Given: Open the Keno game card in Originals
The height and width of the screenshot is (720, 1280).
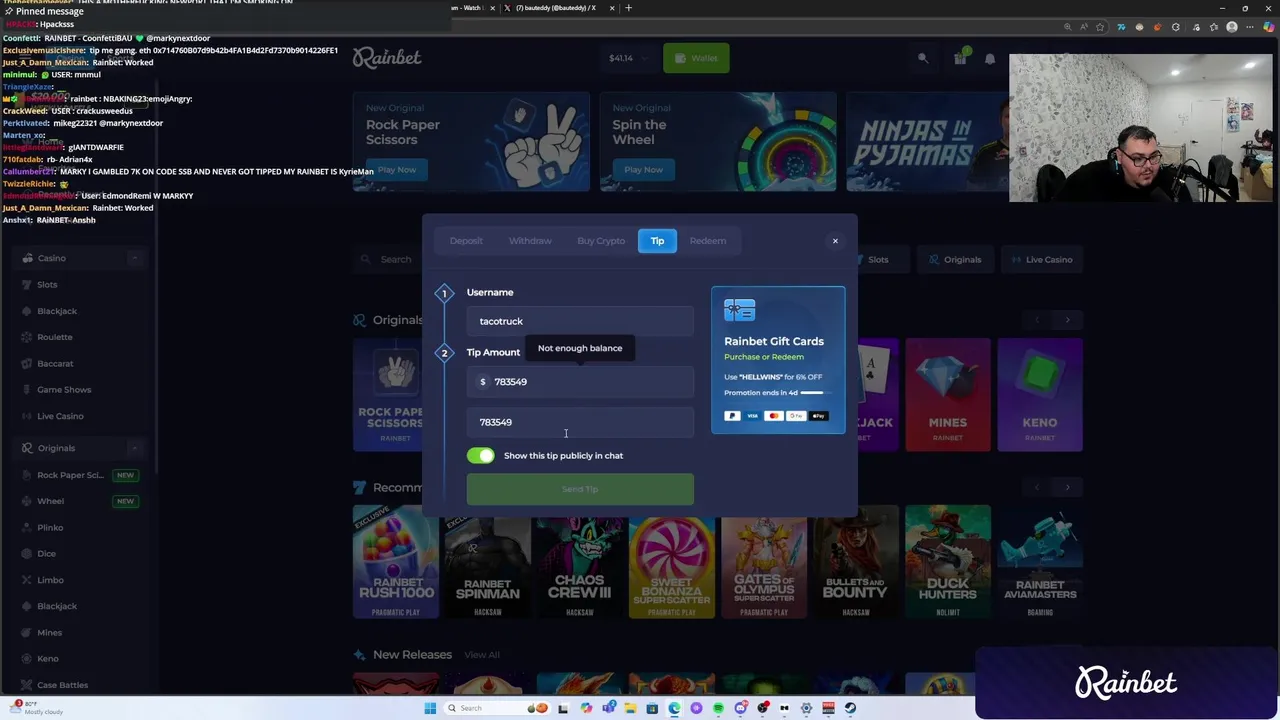Looking at the screenshot, I should [x=1040, y=395].
